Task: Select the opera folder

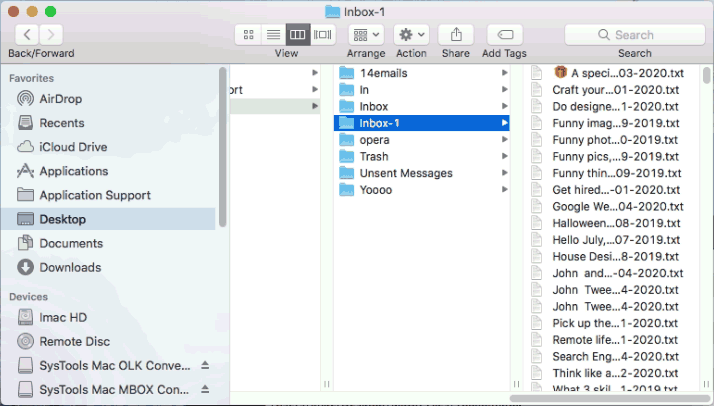Action: [422, 140]
